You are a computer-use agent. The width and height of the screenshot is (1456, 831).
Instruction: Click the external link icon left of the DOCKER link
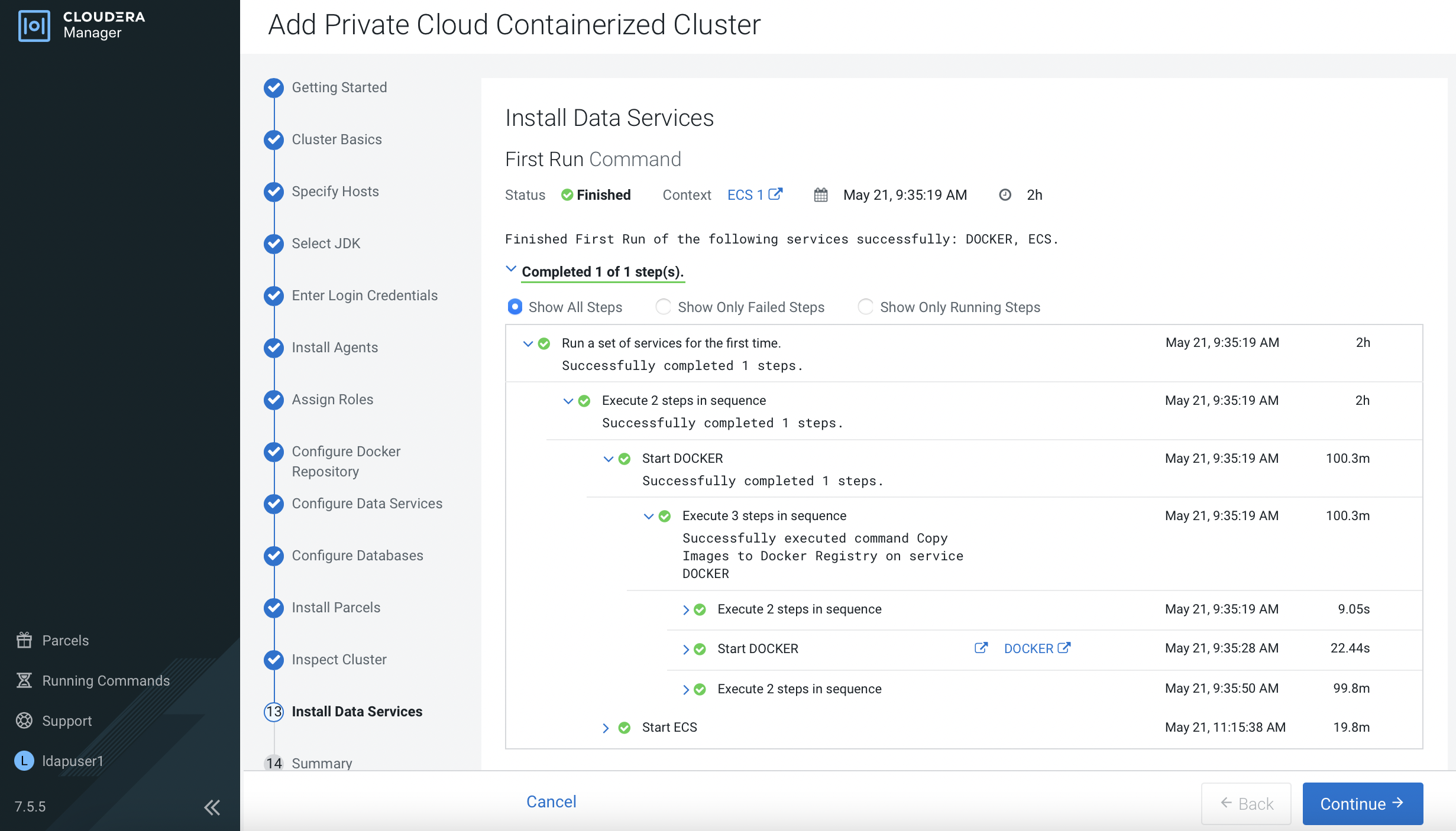[981, 648]
